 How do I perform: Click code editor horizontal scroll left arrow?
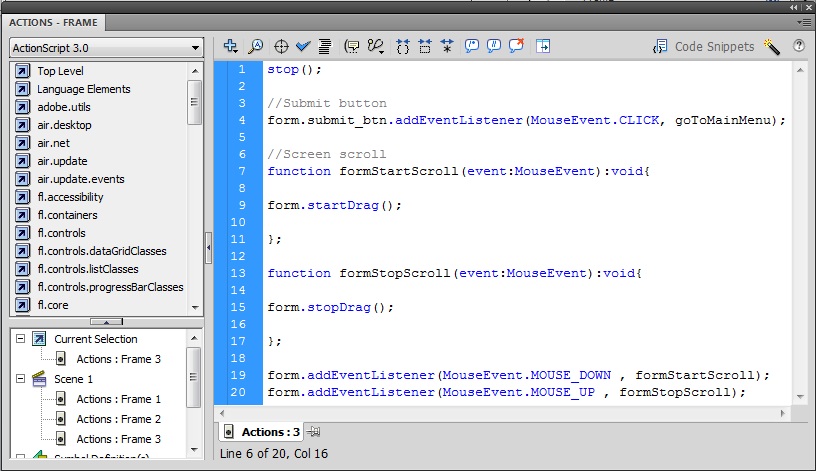[x=222, y=413]
